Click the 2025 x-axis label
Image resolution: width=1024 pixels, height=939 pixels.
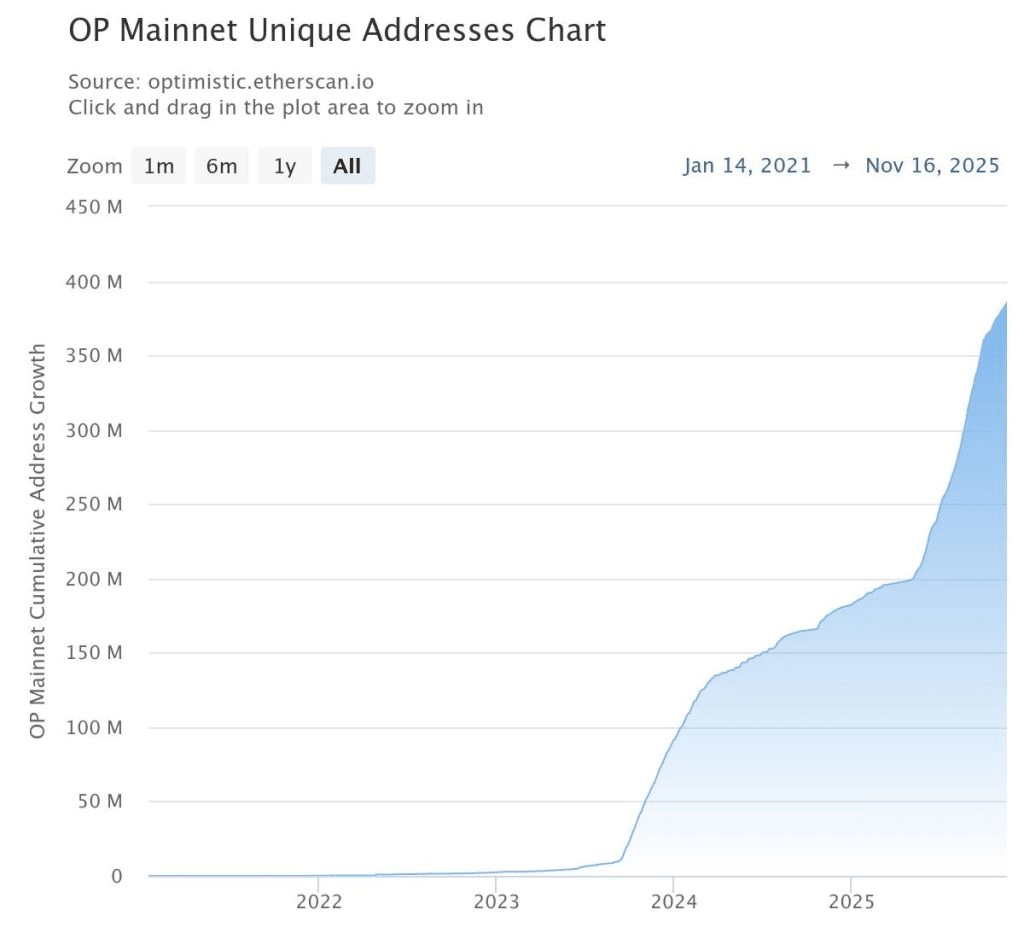point(852,902)
